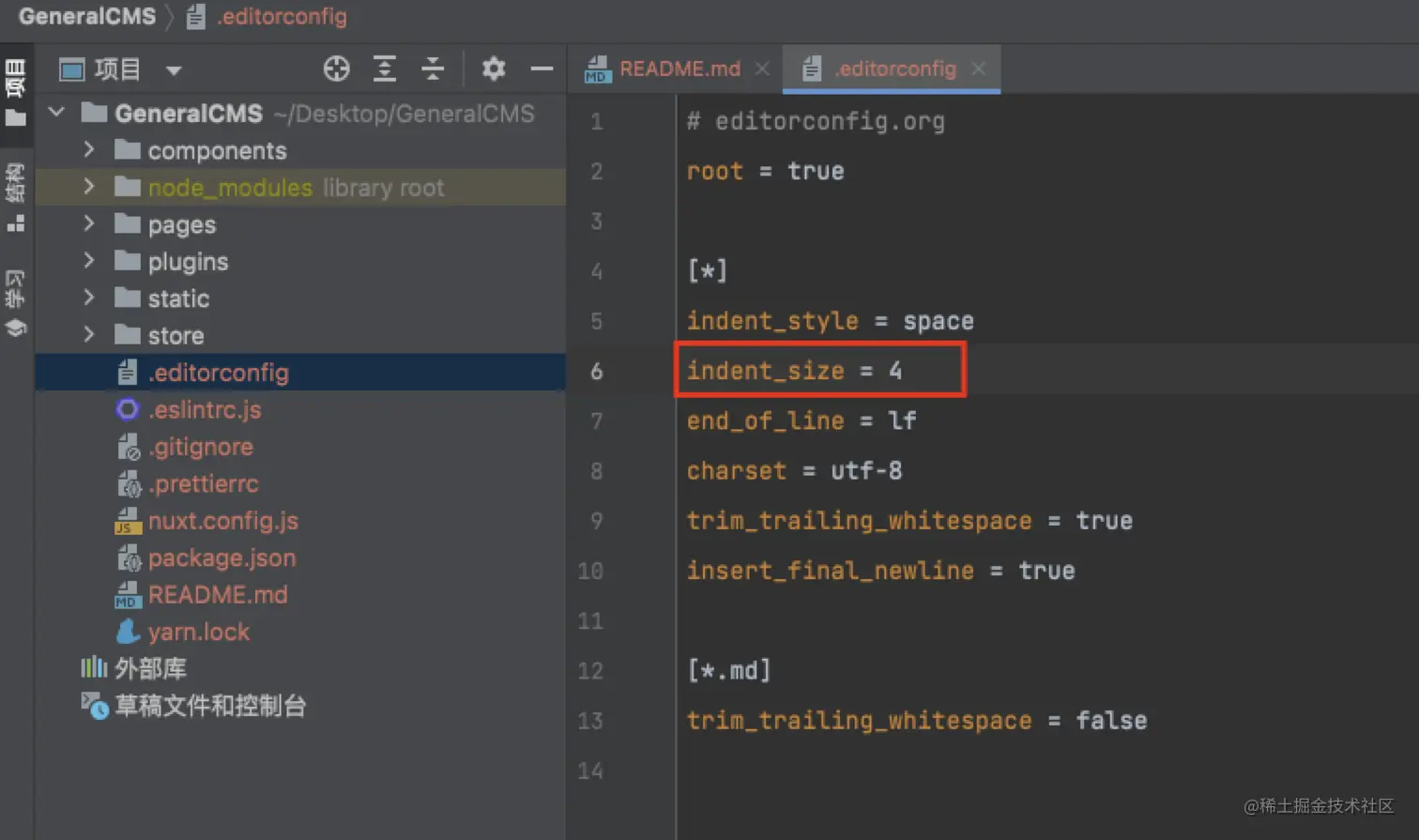1419x840 pixels.
Task: Click the 项目 project view title
Action: click(x=117, y=69)
